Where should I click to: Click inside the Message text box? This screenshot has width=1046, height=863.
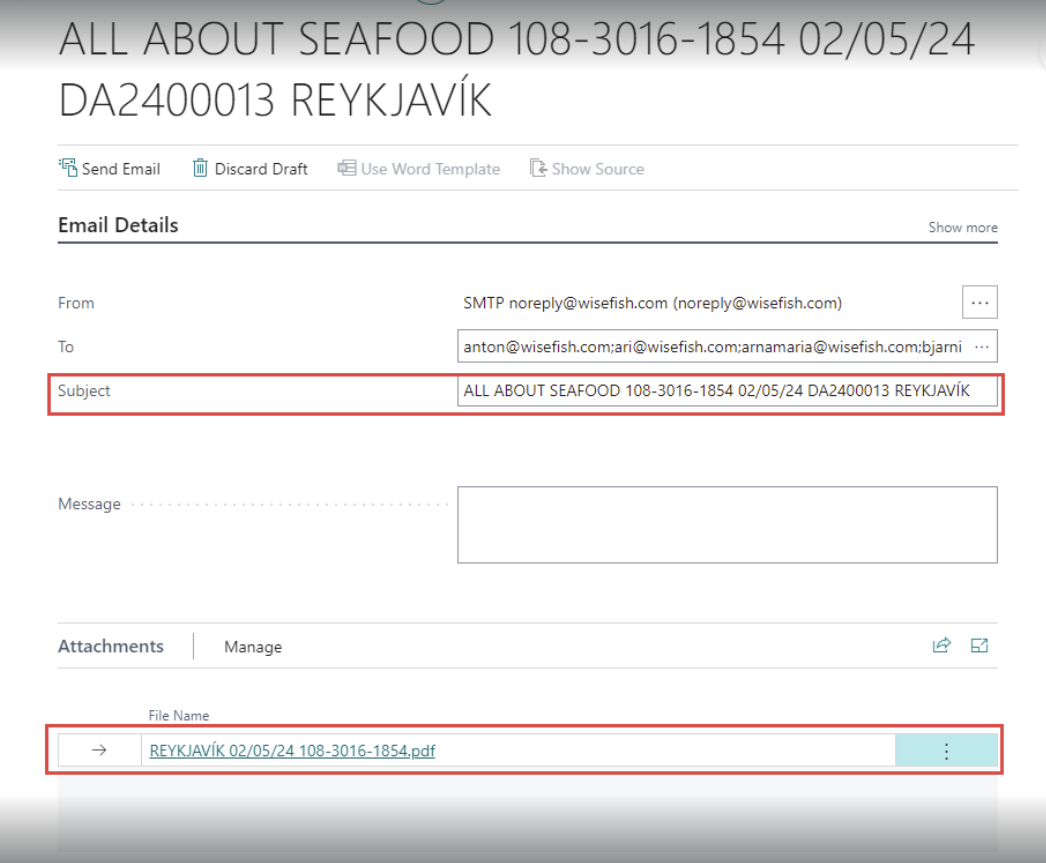(727, 524)
